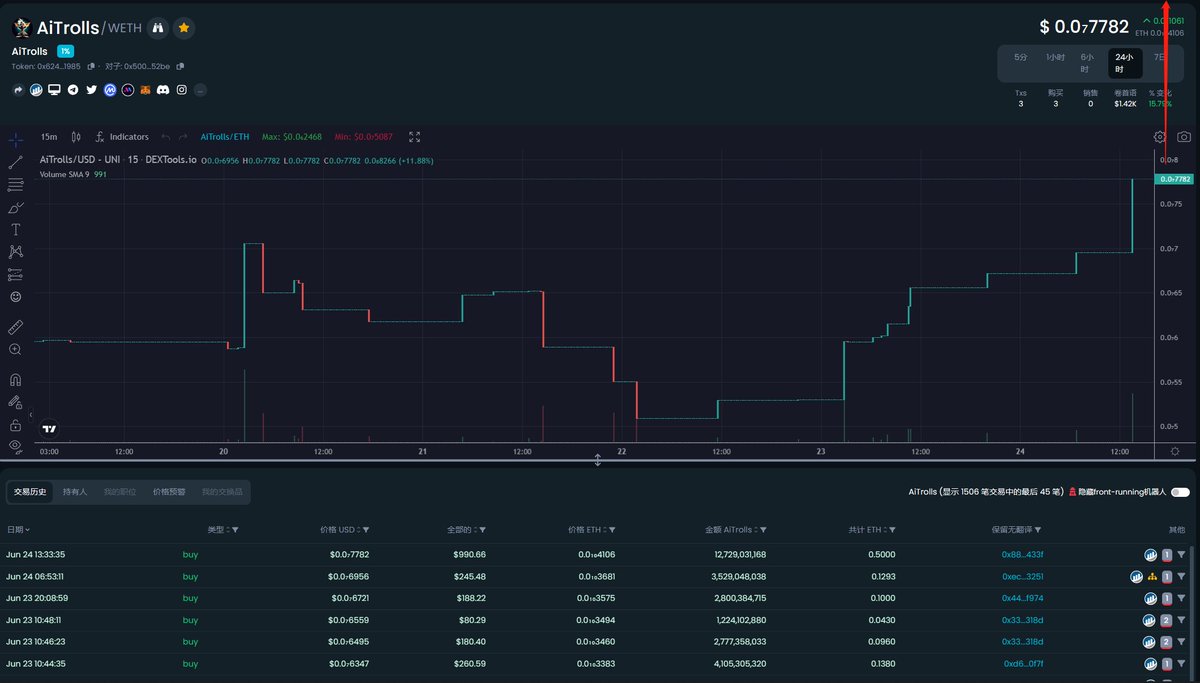
Task: Open the 金额 AiTrolls column filter
Action: click(763, 530)
